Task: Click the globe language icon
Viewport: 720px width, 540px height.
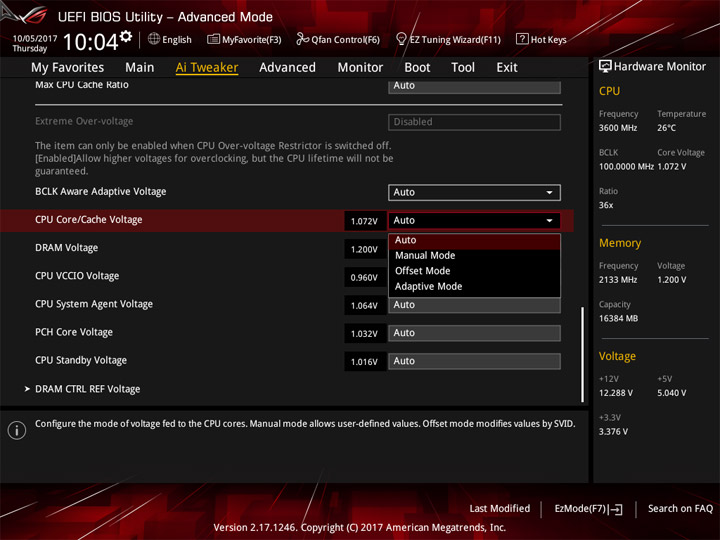Action: (154, 39)
